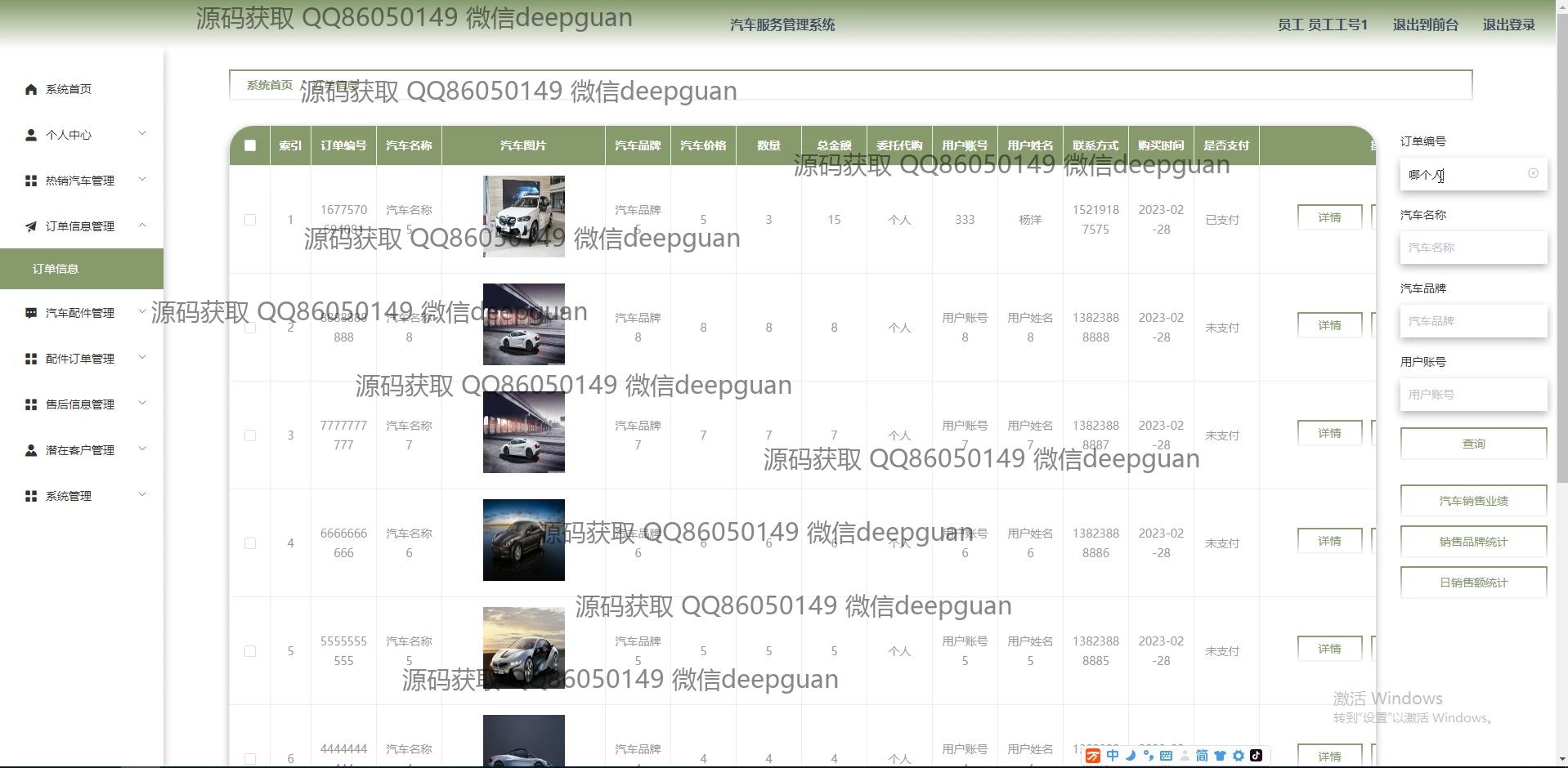Click the moon icon in the IME toolbar
The image size is (1568, 768).
point(1131,756)
